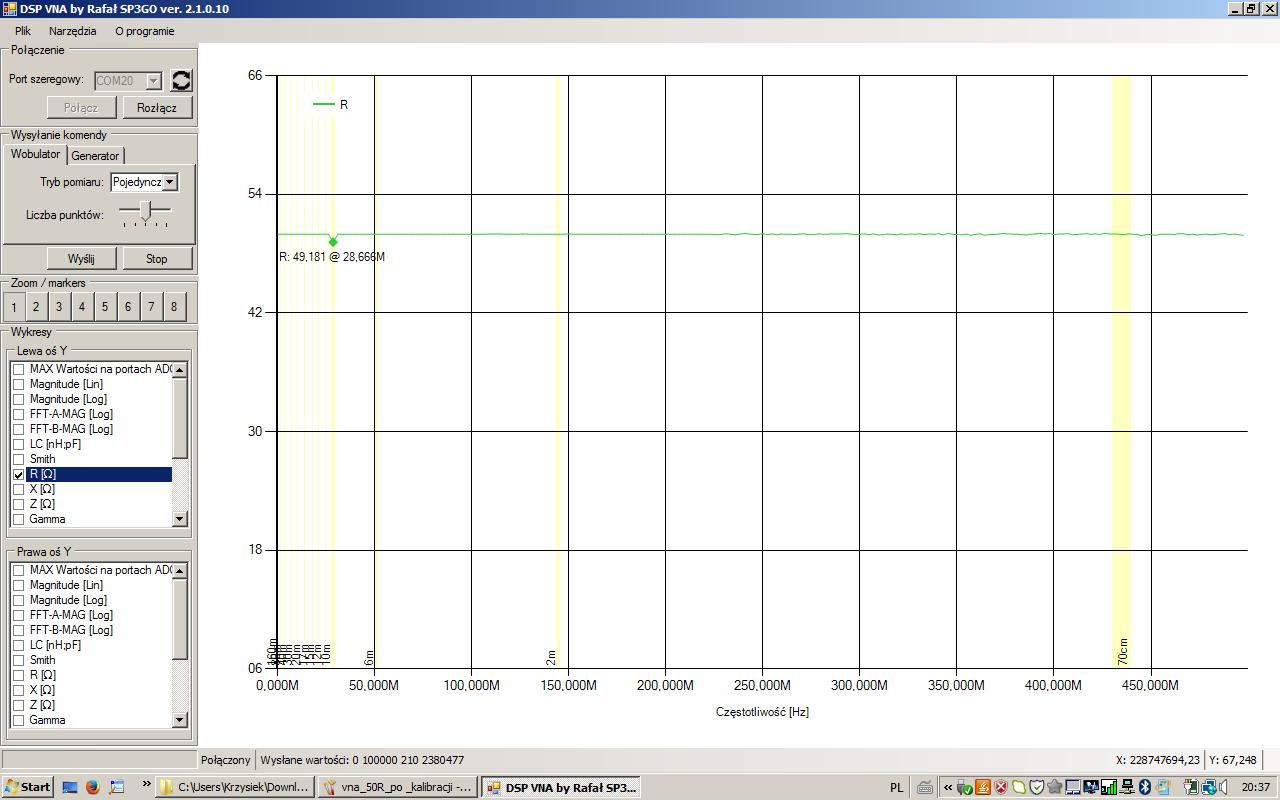
Task: Switch to the Generator tab
Action: point(95,156)
